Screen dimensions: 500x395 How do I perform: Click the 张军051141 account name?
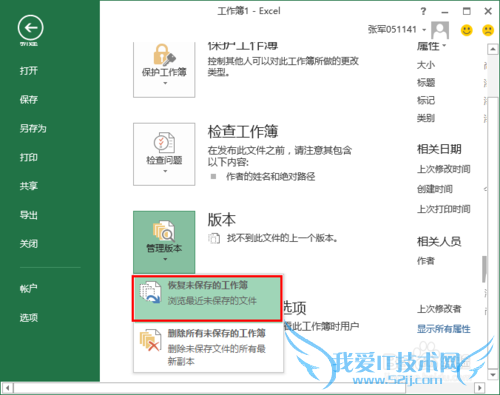click(x=392, y=30)
